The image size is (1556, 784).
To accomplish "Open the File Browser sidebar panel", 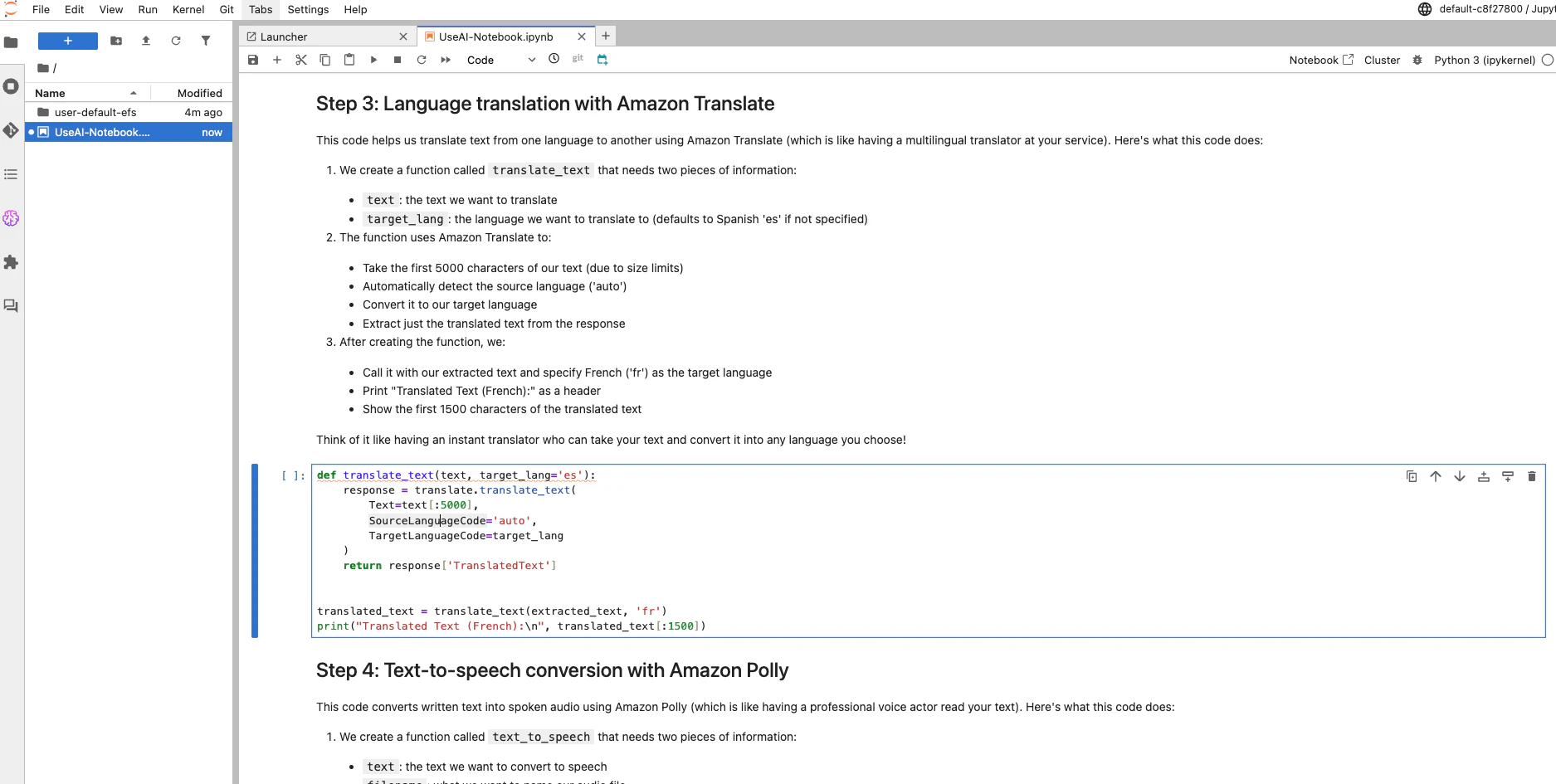I will pos(11,42).
